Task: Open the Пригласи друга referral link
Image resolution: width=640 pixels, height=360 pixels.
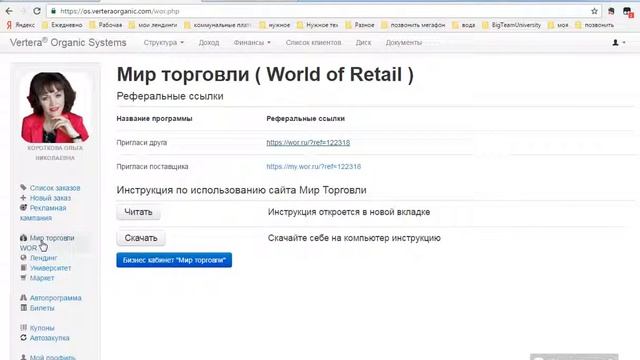Action: click(x=308, y=142)
